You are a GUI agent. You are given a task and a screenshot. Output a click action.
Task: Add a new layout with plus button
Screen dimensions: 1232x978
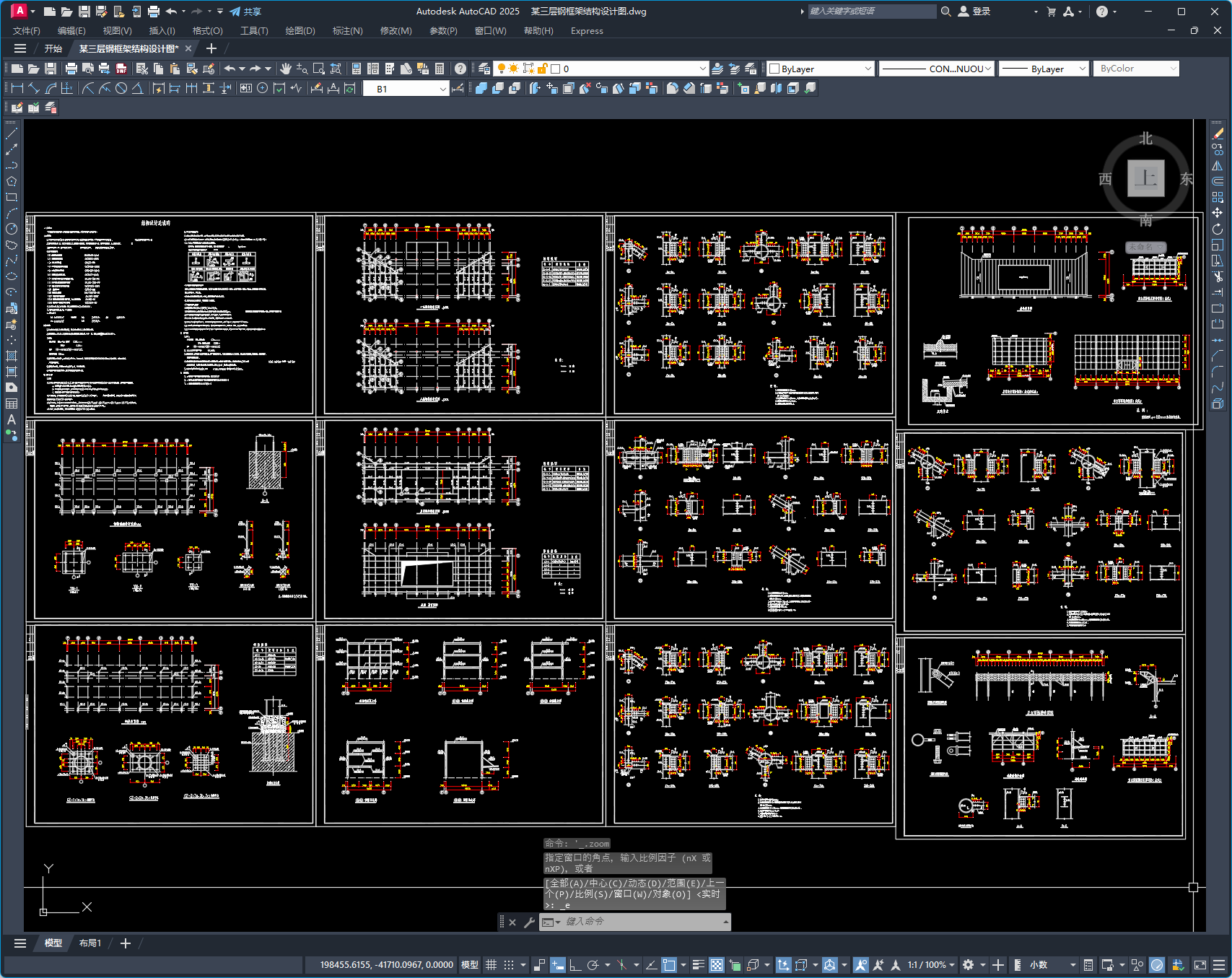(126, 943)
